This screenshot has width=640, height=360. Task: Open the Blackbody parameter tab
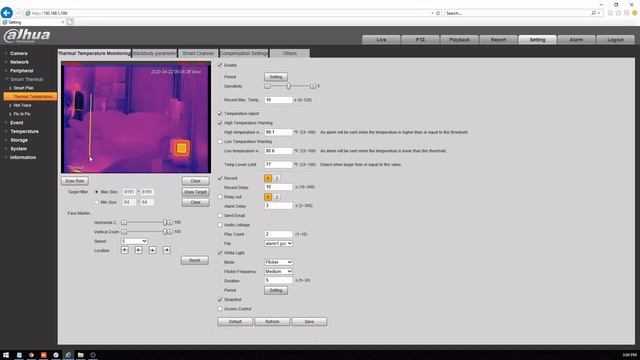pos(155,53)
